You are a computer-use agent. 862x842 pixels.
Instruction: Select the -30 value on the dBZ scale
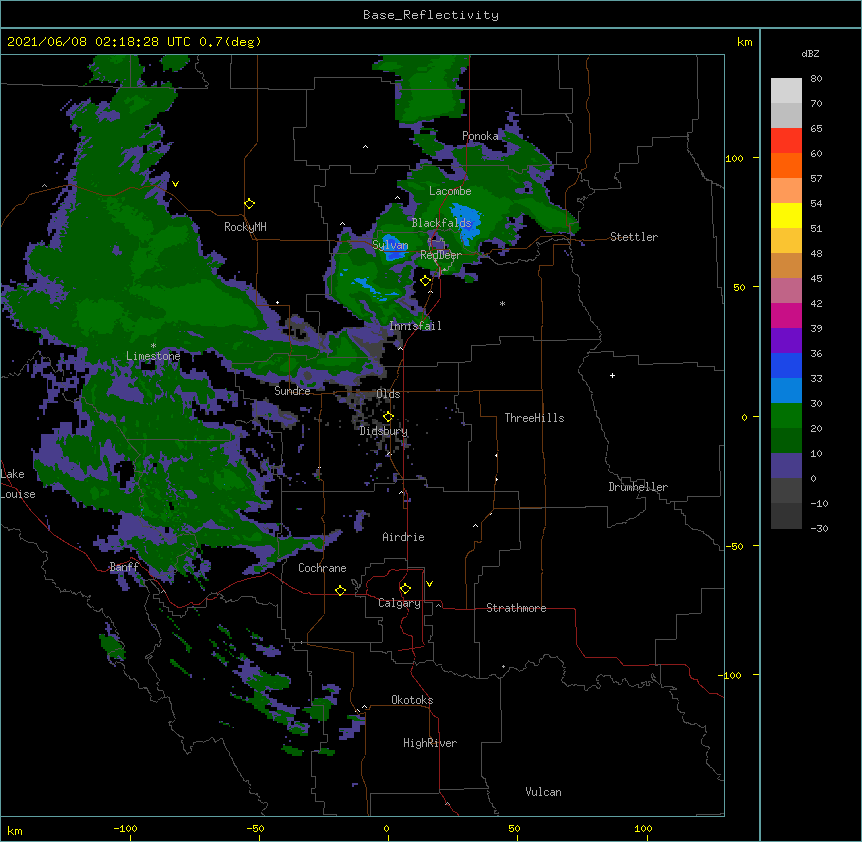(x=819, y=529)
